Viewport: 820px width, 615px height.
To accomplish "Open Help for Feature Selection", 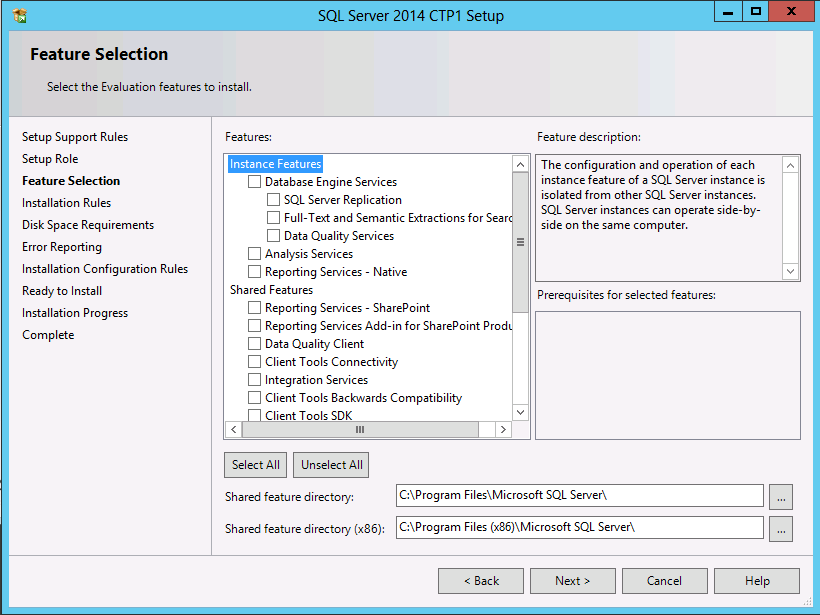I will click(x=757, y=581).
